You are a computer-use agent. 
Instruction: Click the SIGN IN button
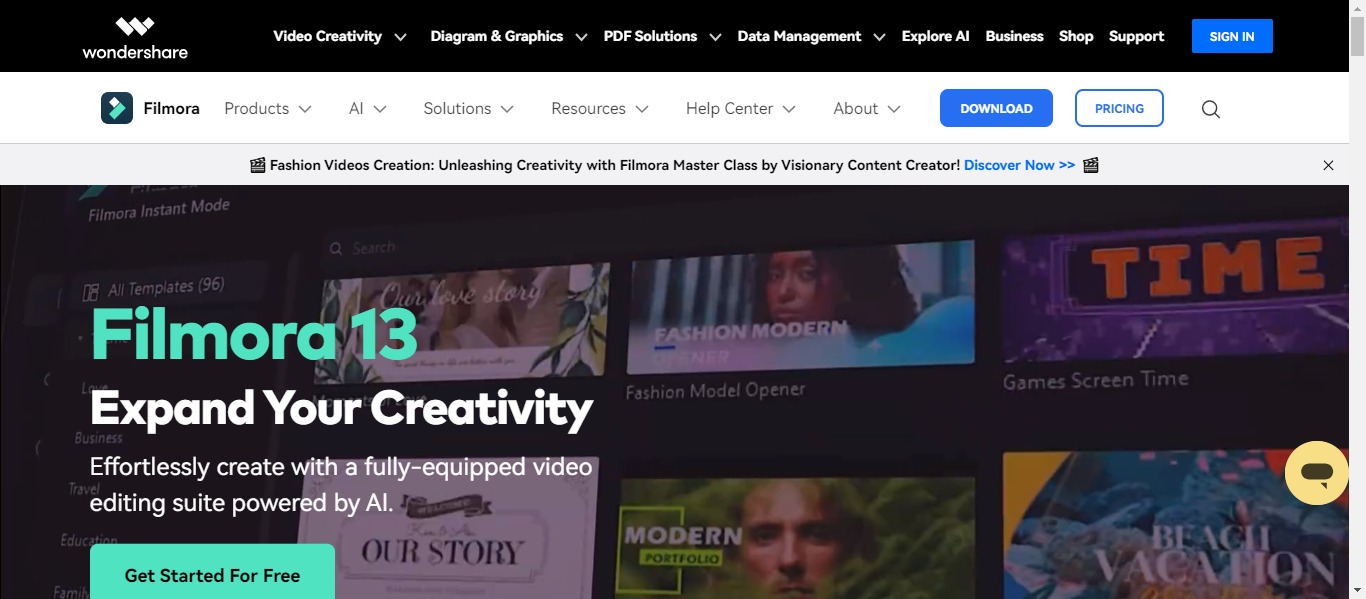[1232, 36]
